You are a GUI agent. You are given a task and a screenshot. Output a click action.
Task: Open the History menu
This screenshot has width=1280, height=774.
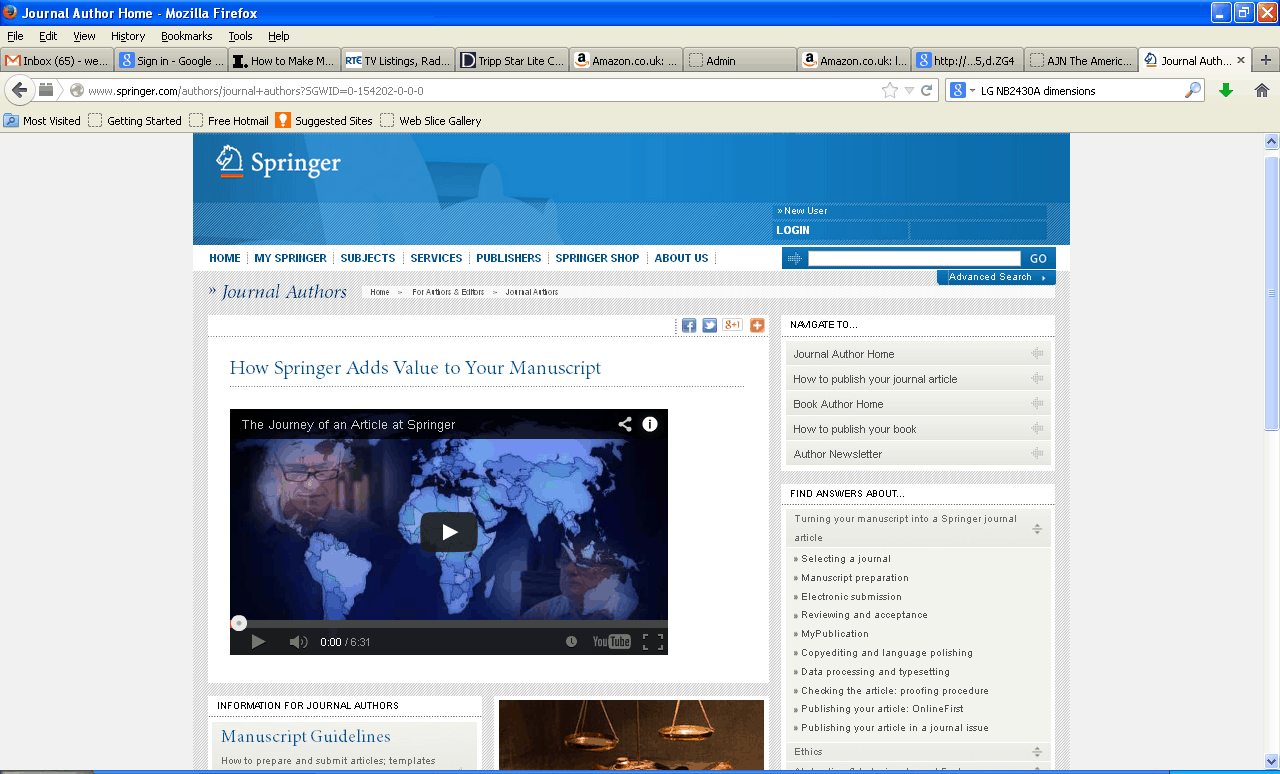point(128,36)
